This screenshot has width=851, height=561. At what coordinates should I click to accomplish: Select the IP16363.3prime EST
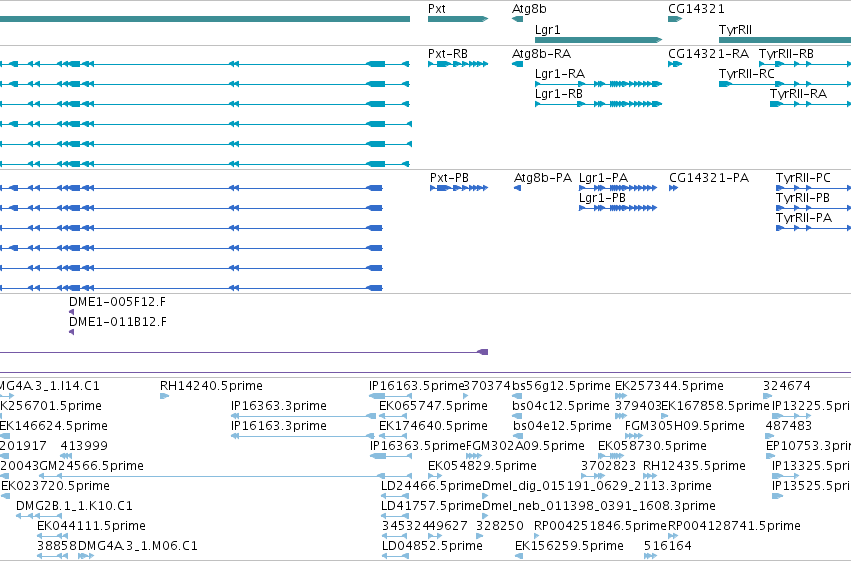(x=303, y=416)
